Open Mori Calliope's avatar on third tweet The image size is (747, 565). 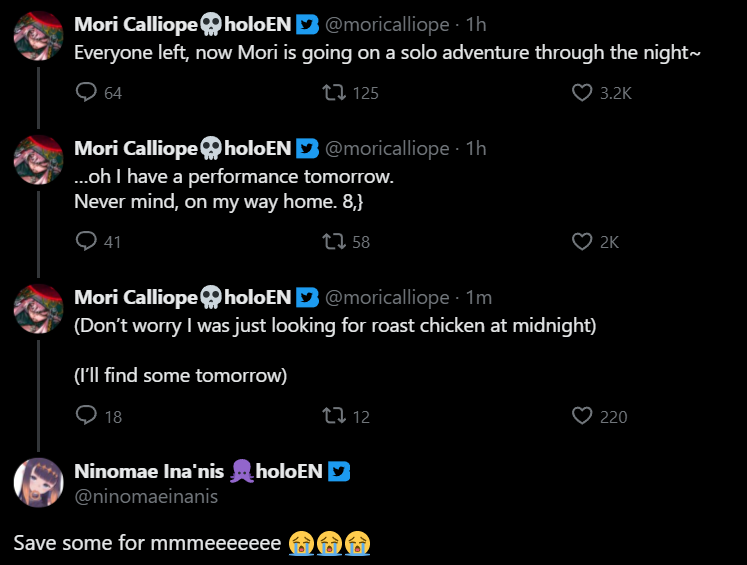click(x=39, y=309)
